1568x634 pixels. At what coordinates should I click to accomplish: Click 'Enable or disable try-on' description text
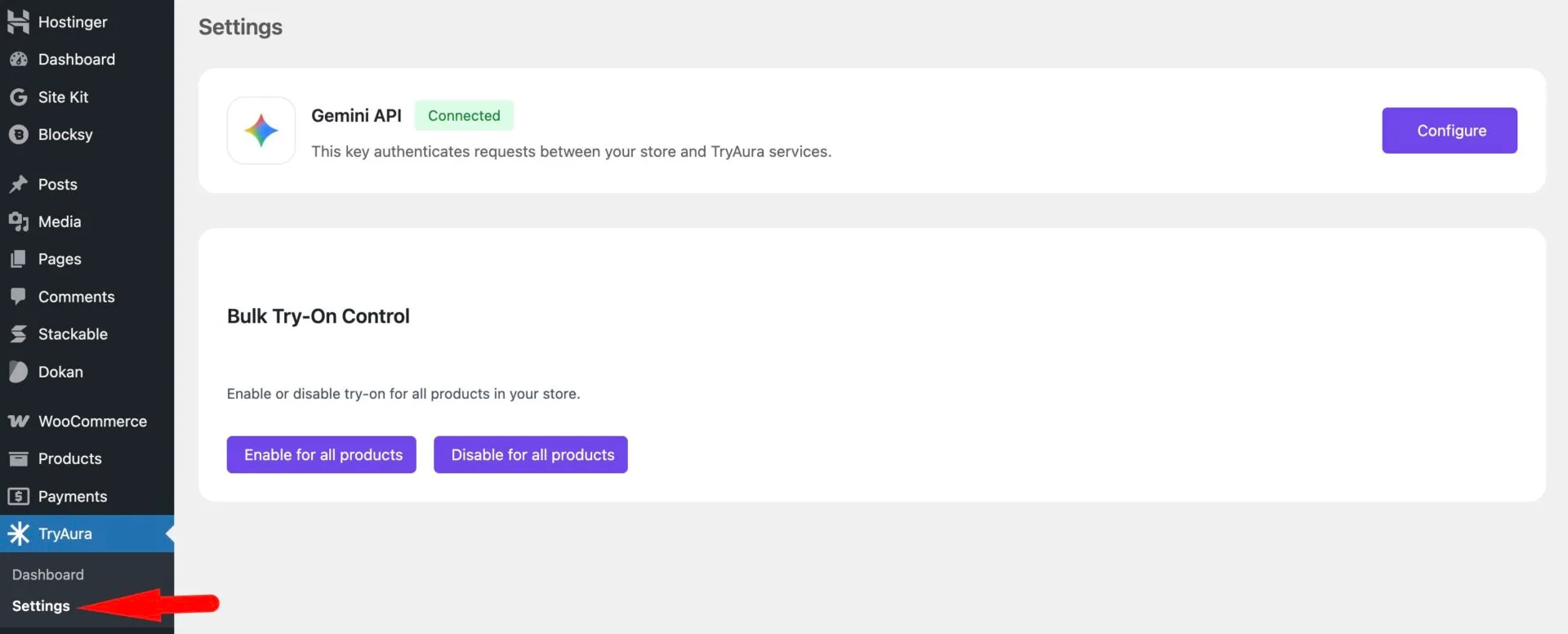(403, 394)
